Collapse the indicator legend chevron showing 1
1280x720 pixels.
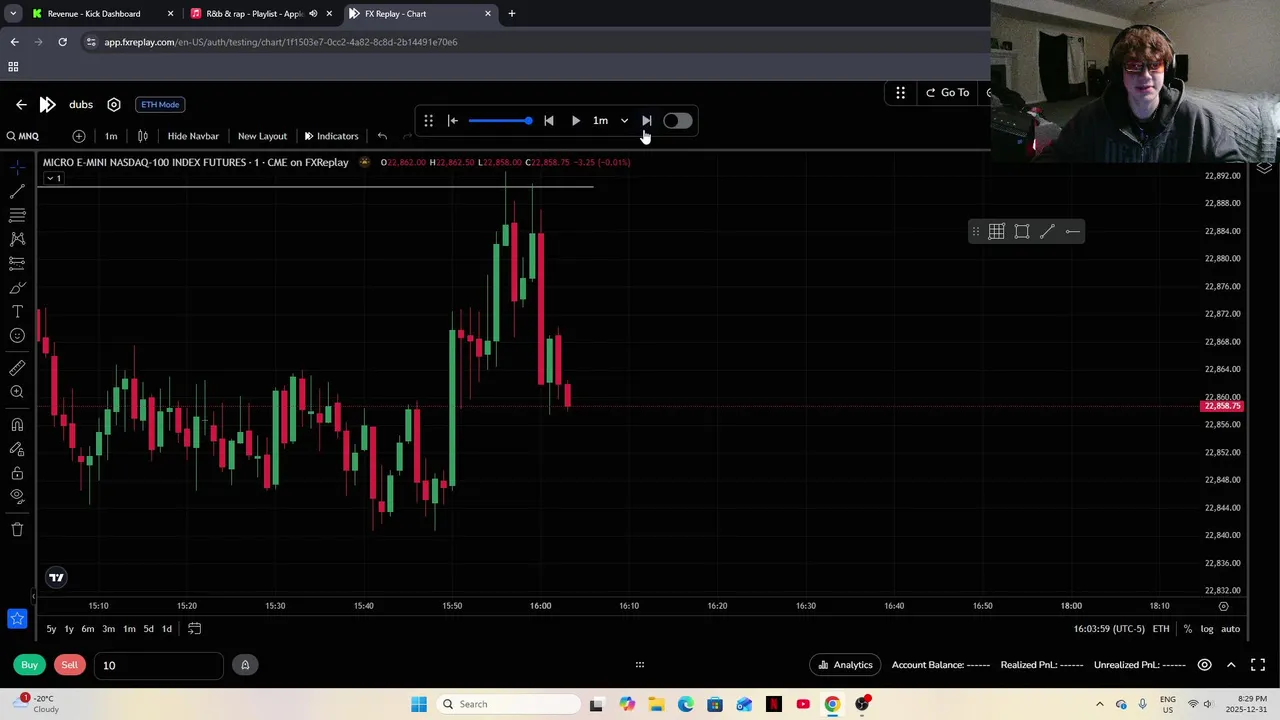[53, 178]
